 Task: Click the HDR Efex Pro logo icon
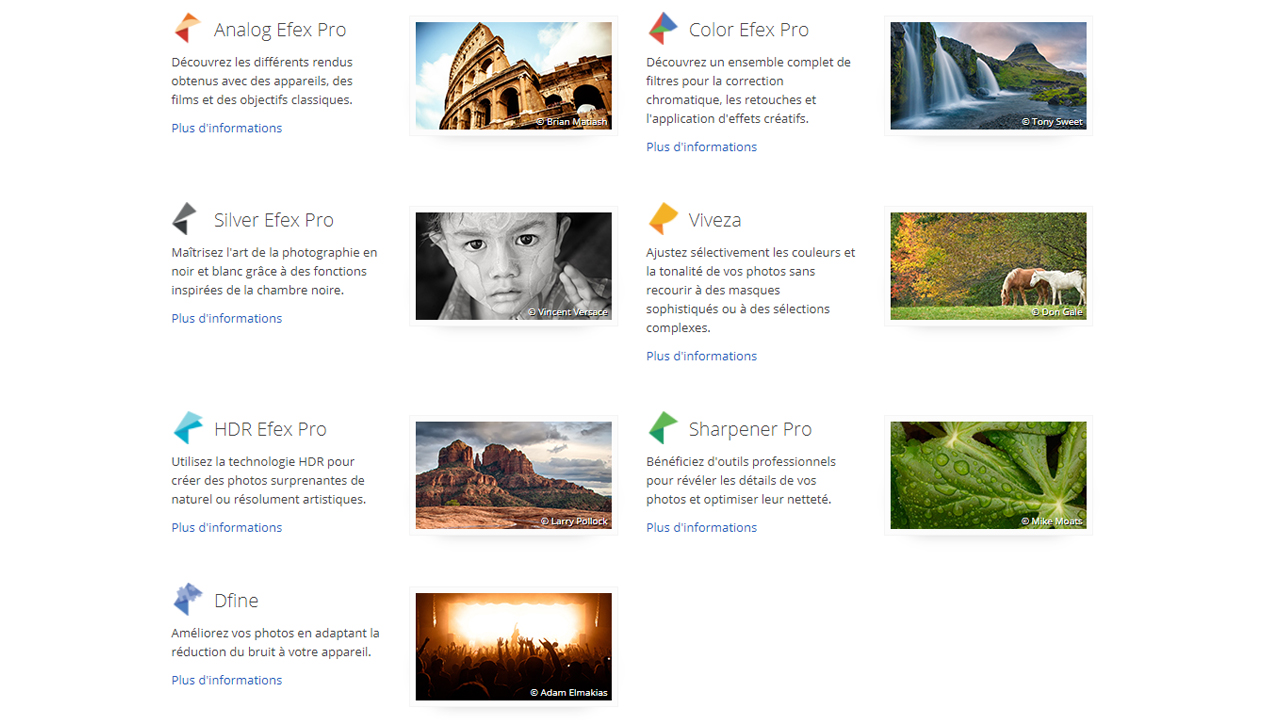pyautogui.click(x=188, y=427)
